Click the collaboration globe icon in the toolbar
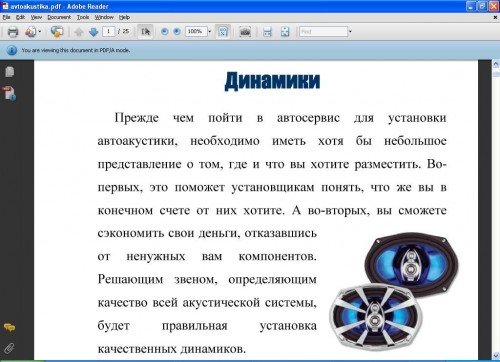This screenshot has width=500, height=362. tap(57, 32)
